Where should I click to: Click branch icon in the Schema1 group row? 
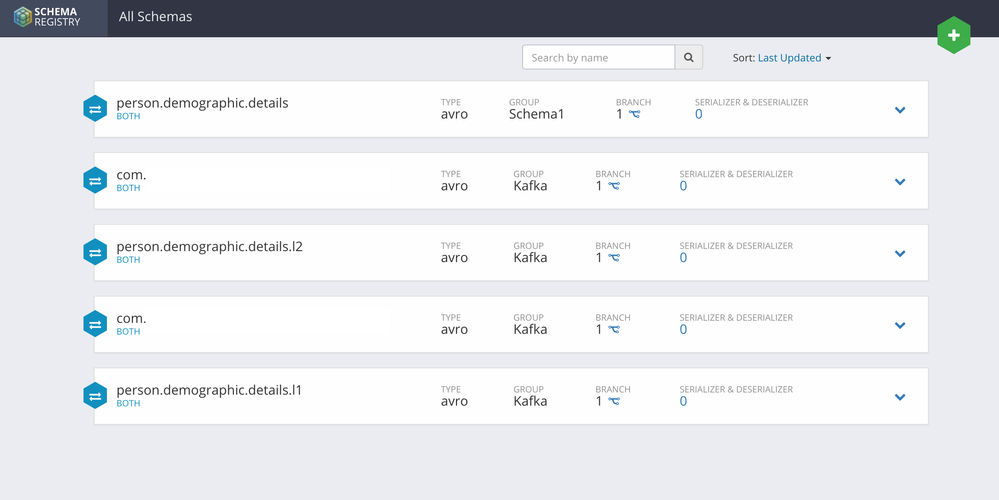pyautogui.click(x=634, y=115)
